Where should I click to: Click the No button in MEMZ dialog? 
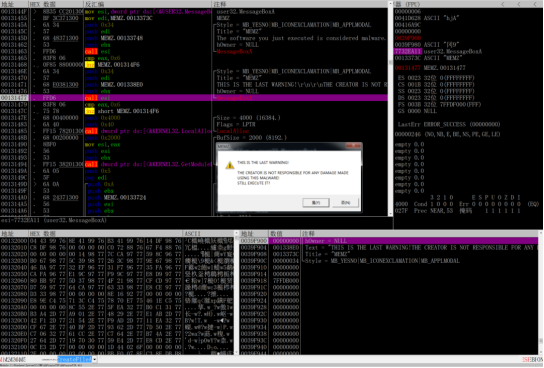tap(346, 203)
